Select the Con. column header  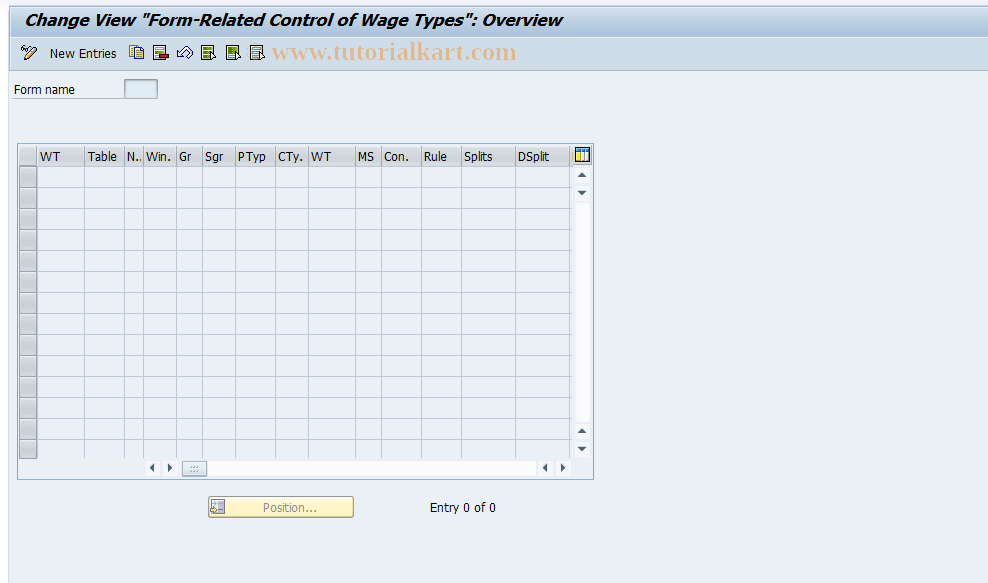point(401,156)
